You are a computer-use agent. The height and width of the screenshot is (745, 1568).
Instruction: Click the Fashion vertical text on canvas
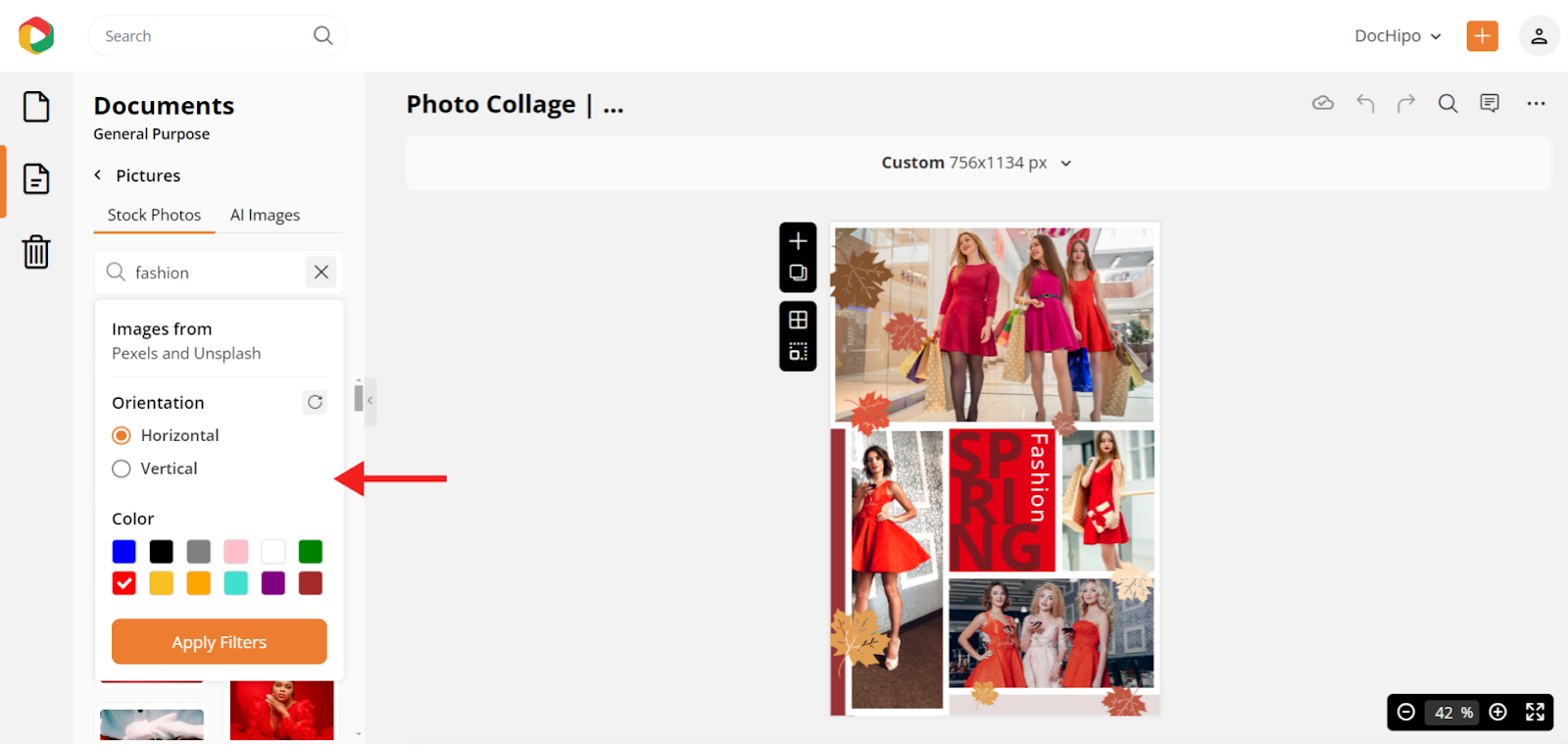[x=1039, y=477]
